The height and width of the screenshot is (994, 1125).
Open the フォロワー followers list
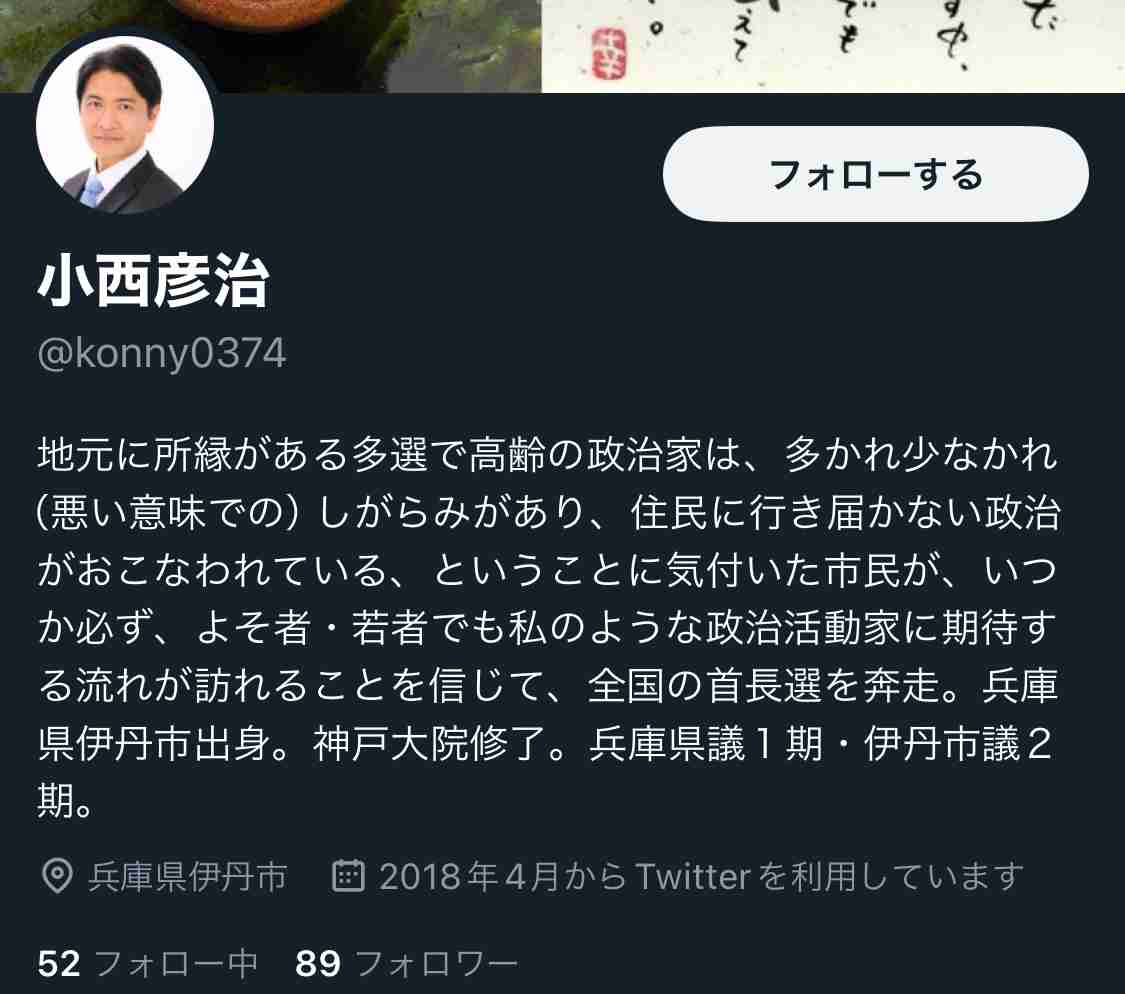click(406, 963)
